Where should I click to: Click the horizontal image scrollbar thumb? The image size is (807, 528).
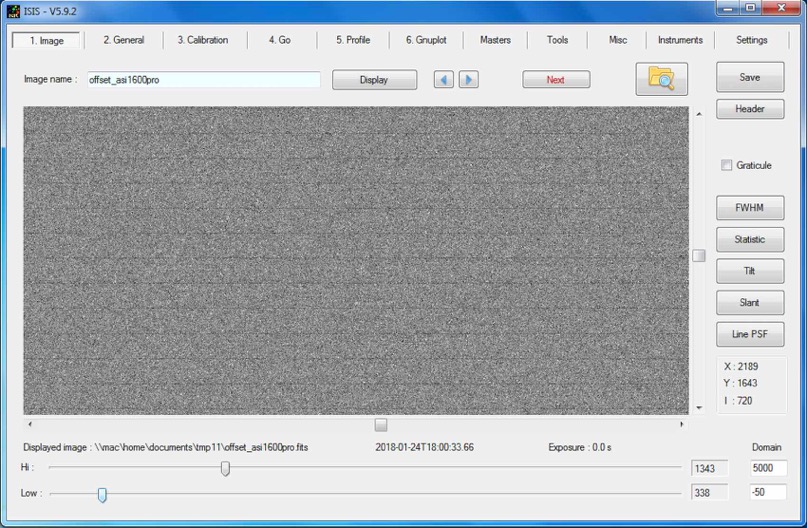(x=381, y=425)
